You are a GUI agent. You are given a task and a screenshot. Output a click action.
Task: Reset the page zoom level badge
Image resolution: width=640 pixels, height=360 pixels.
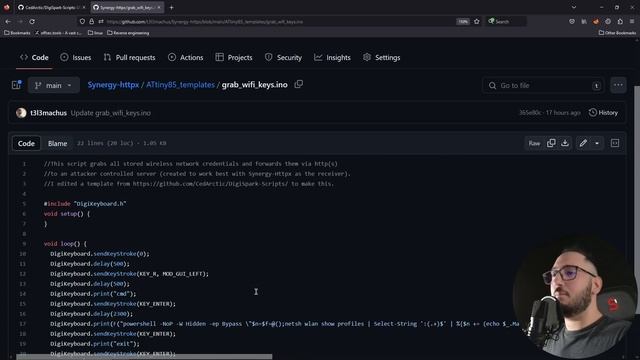click(x=463, y=22)
